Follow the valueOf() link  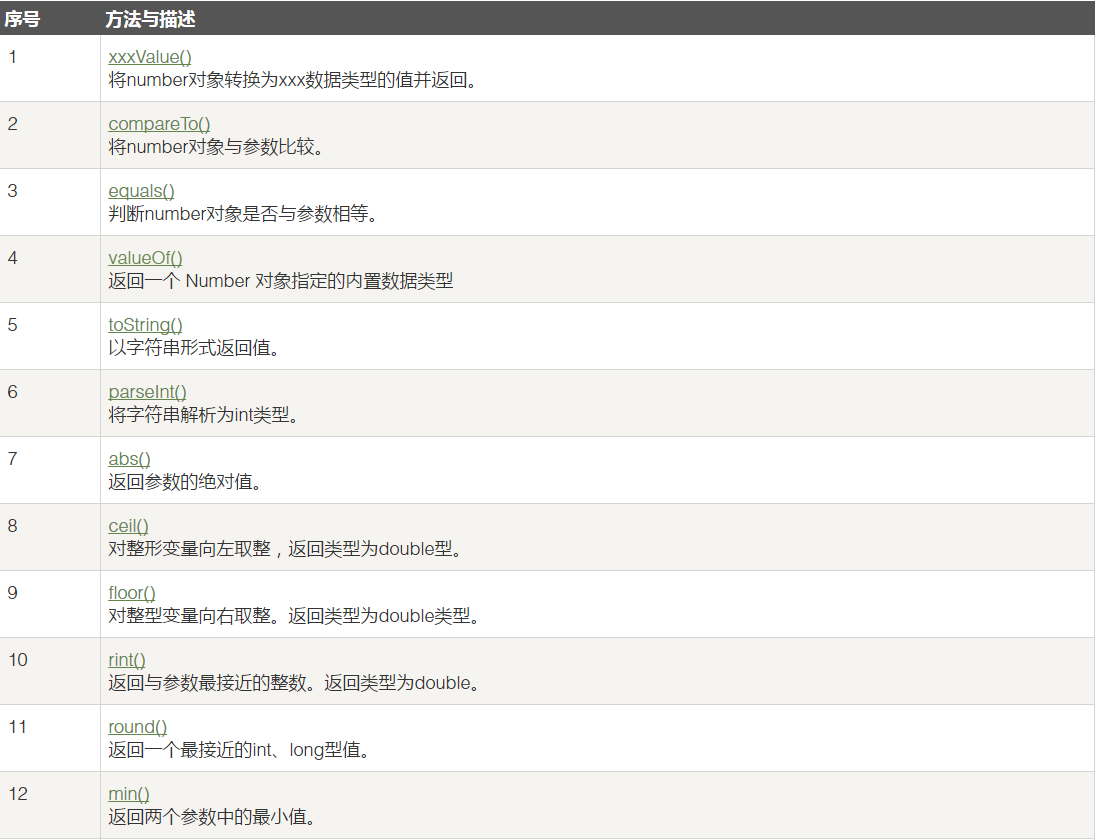point(145,258)
